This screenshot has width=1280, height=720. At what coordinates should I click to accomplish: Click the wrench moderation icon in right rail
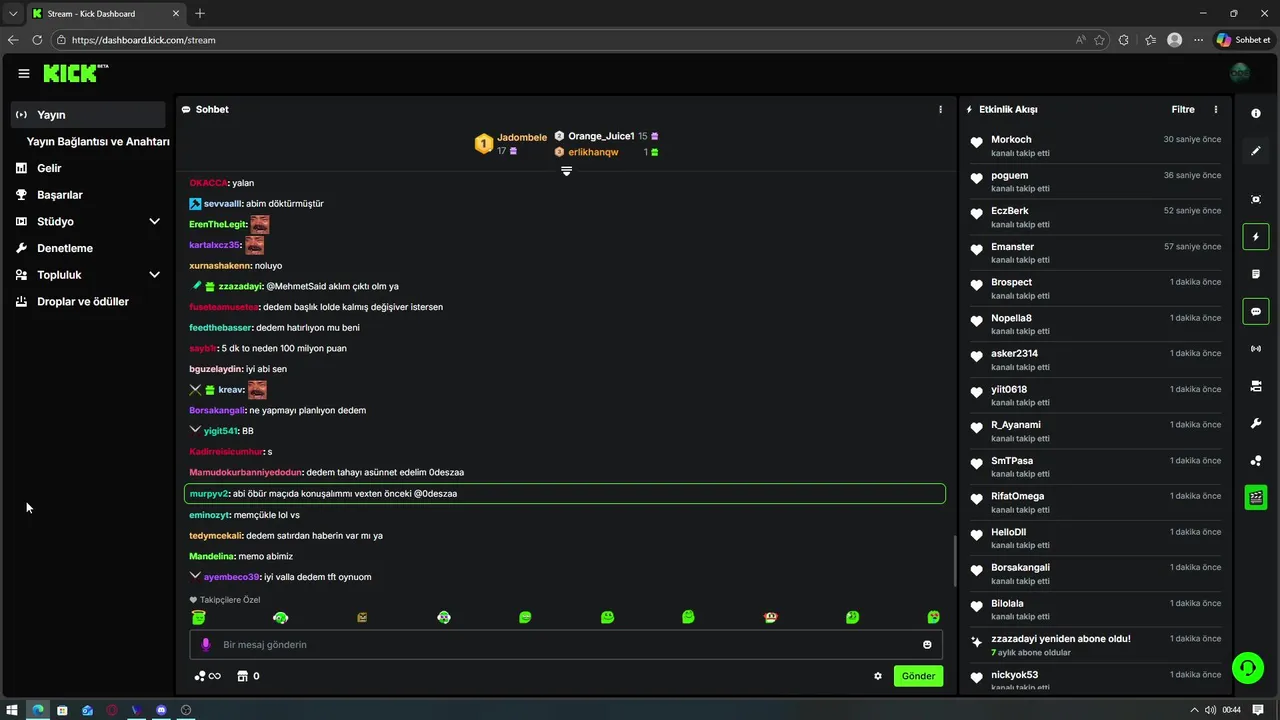[1256, 423]
